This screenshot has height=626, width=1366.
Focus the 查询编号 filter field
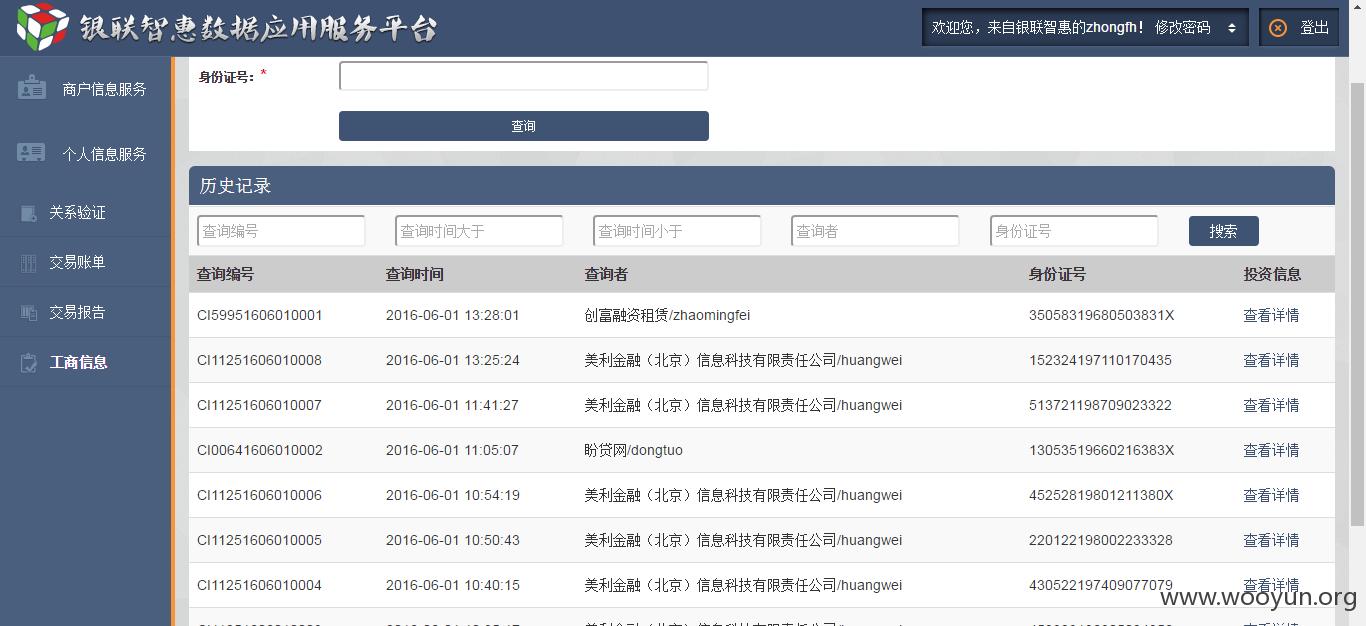click(281, 231)
